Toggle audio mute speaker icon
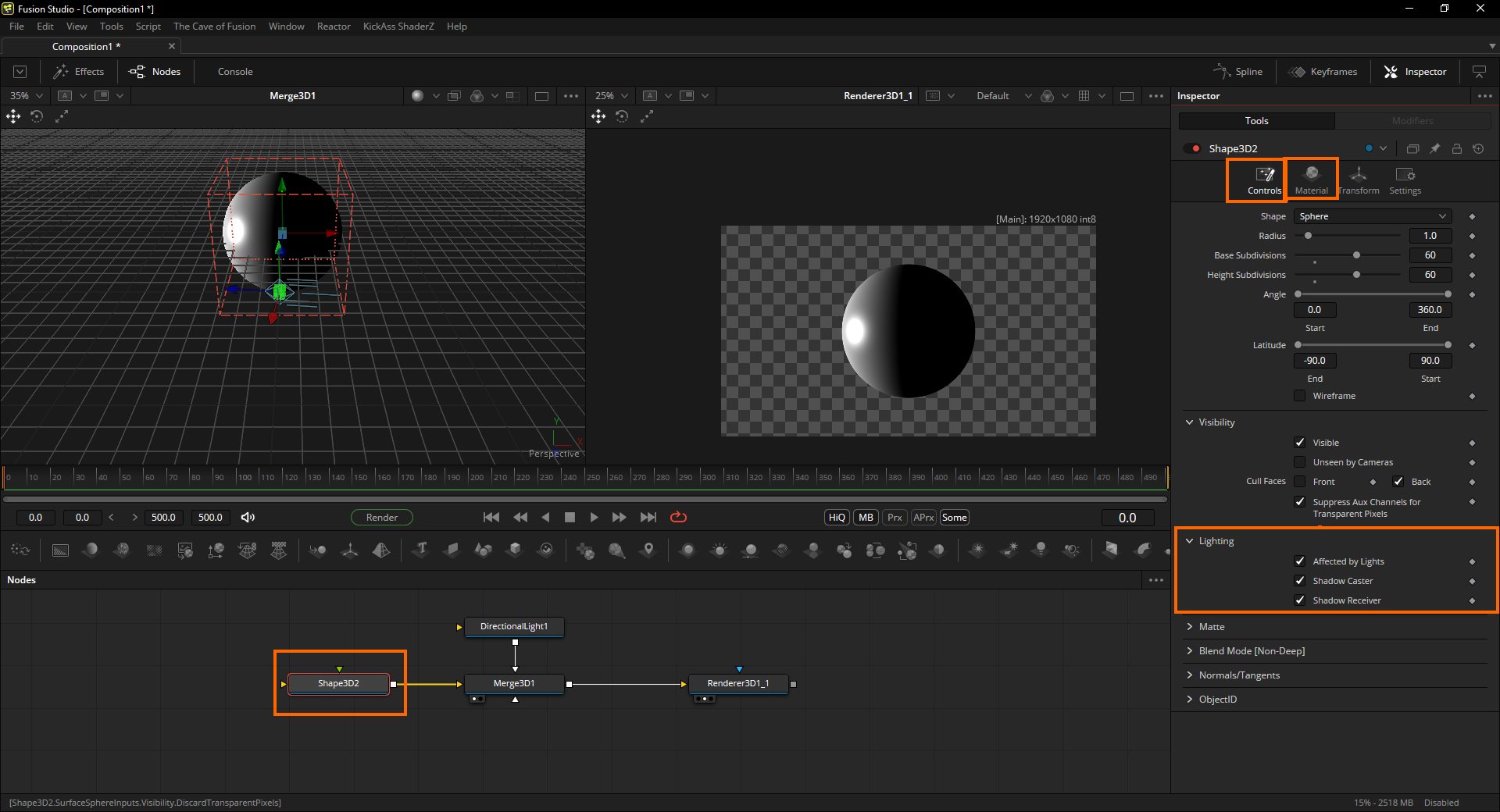The height and width of the screenshot is (812, 1500). pos(248,518)
